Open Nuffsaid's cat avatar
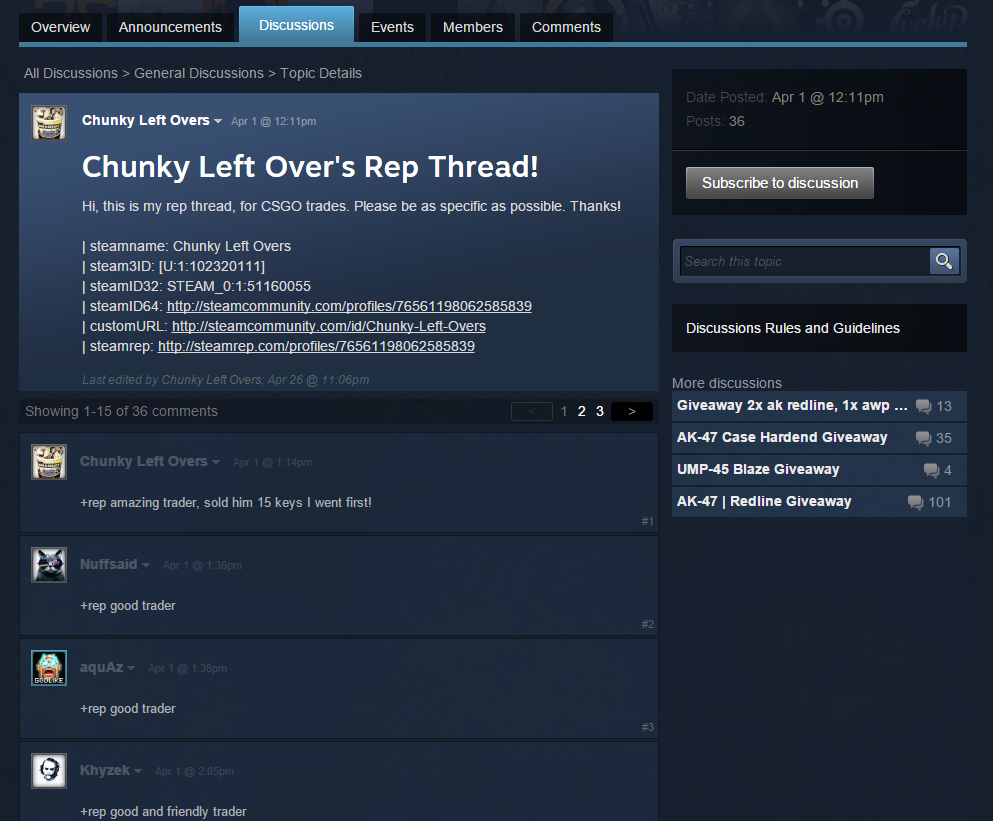The image size is (993, 821). [x=49, y=565]
